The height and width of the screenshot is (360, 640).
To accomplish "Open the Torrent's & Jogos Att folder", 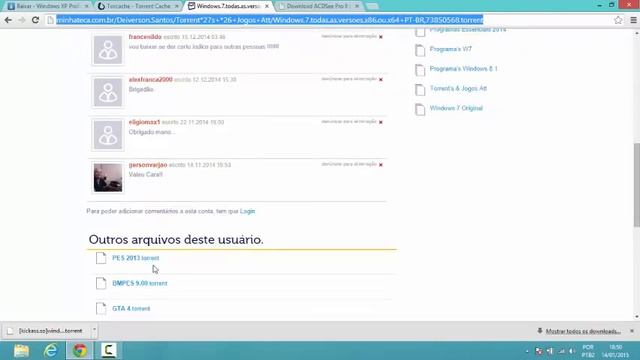I will (458, 88).
